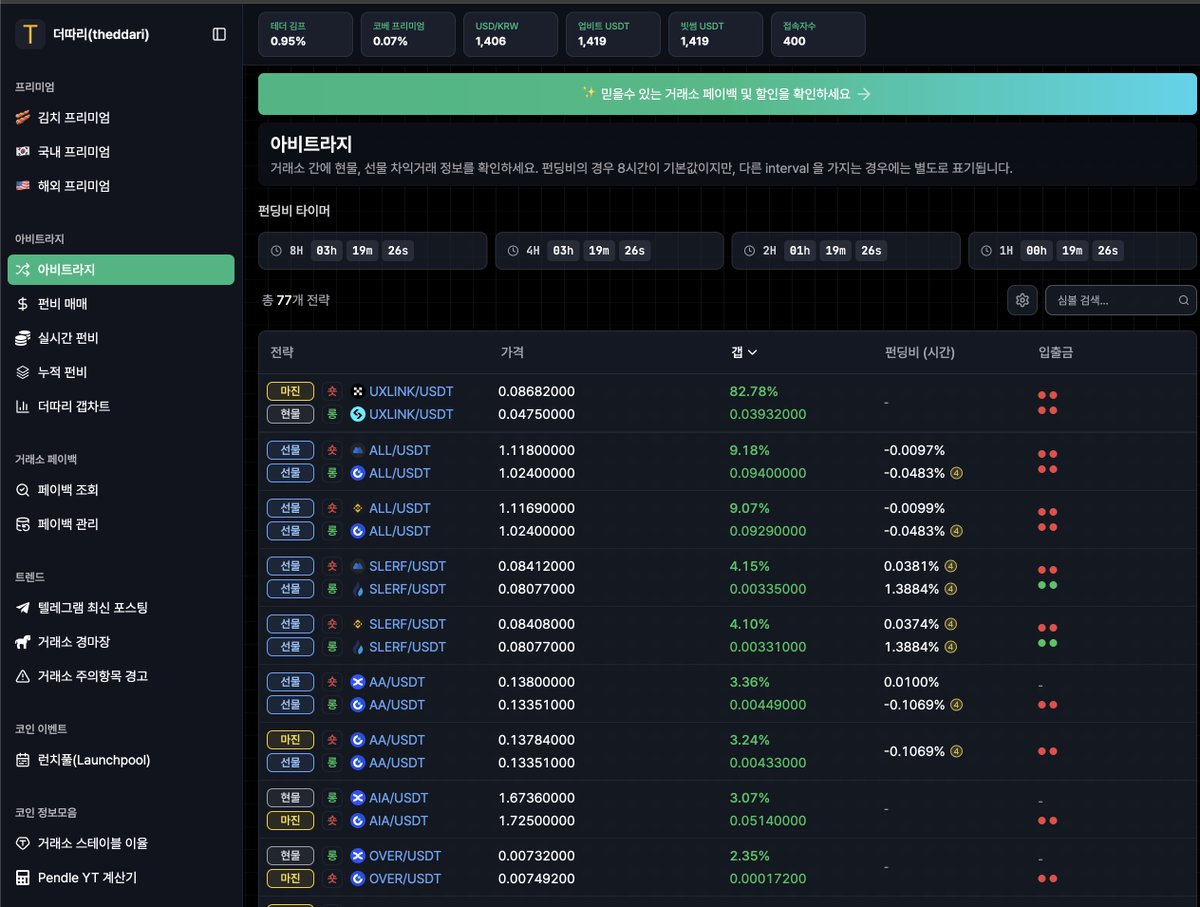Click the interval badge next to 0.0381%
The image size is (1200, 907).
(x=951, y=567)
